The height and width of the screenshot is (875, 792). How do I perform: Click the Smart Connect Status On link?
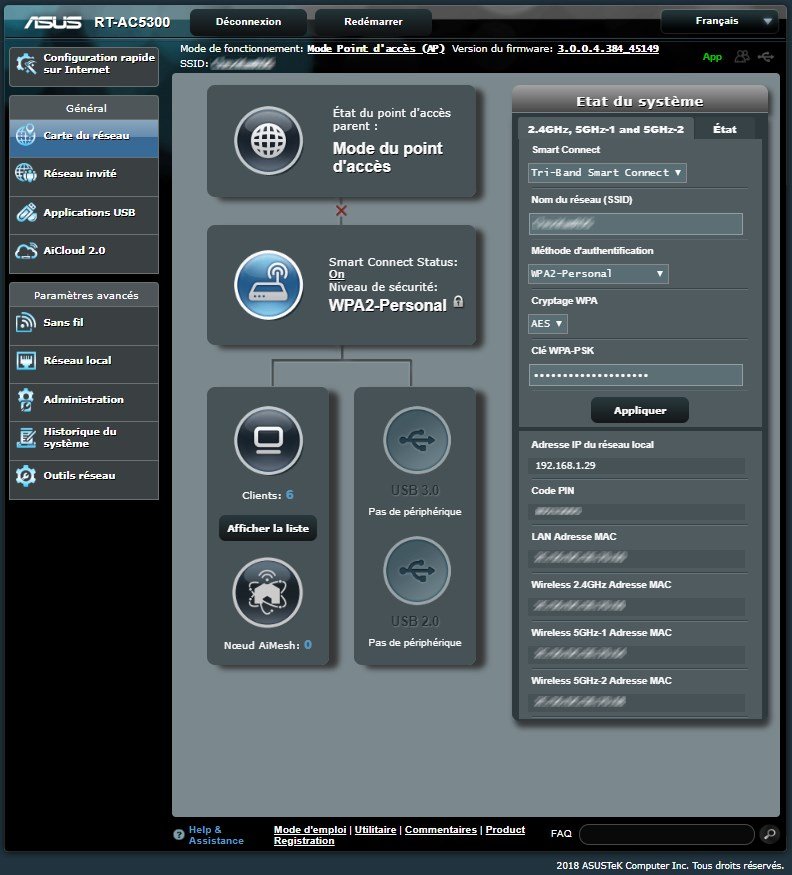[x=336, y=274]
